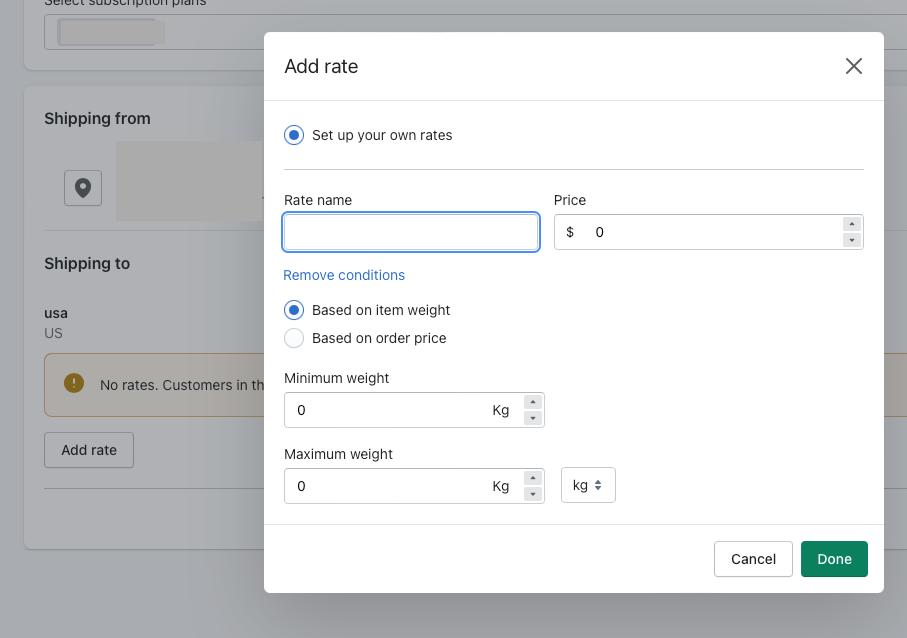Image resolution: width=907 pixels, height=638 pixels.
Task: Open the kg weight unit dropdown
Action: point(588,485)
